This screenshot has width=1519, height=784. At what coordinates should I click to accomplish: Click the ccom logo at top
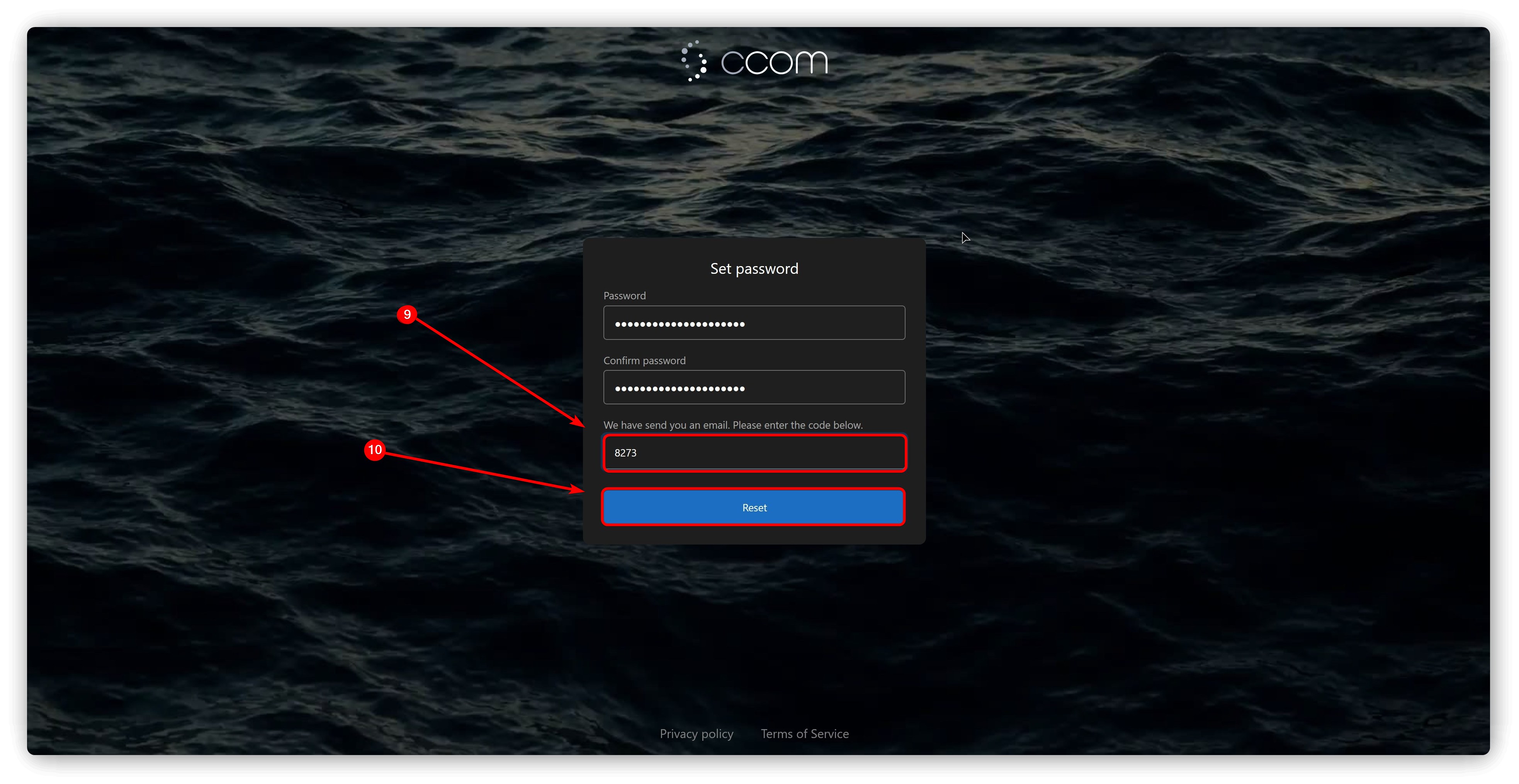pyautogui.click(x=754, y=61)
